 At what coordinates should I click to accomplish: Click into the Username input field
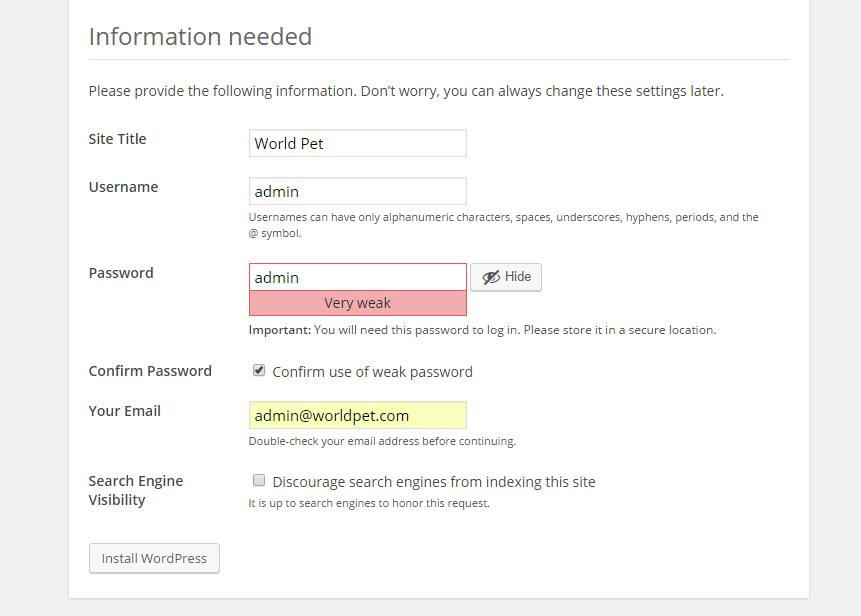pos(357,191)
